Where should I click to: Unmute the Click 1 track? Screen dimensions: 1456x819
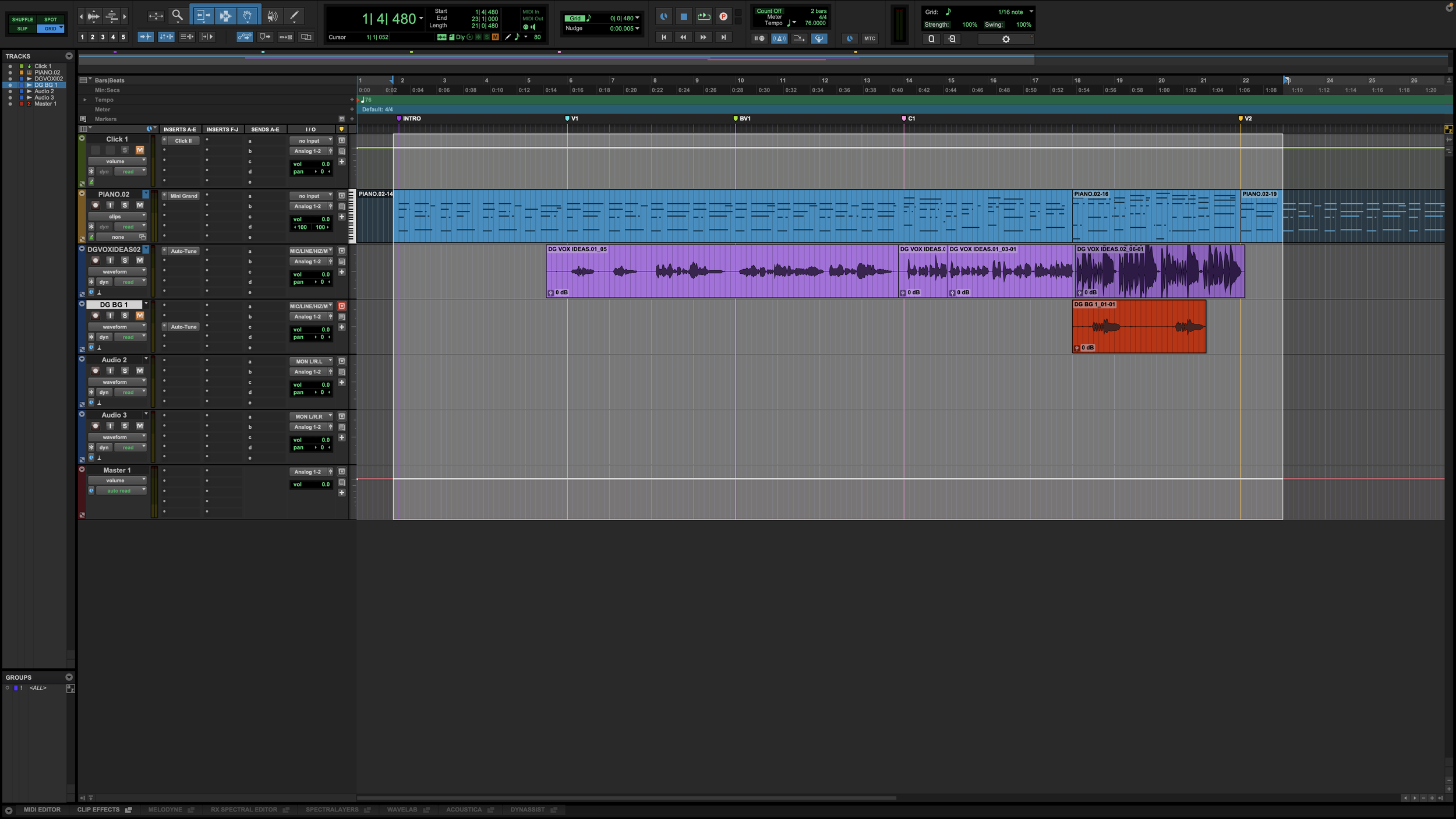click(x=140, y=150)
